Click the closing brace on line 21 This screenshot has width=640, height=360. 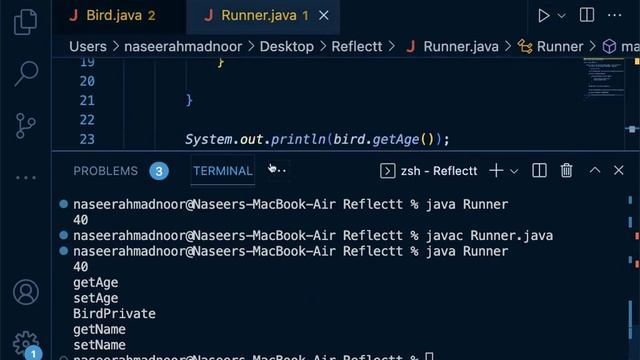(189, 100)
